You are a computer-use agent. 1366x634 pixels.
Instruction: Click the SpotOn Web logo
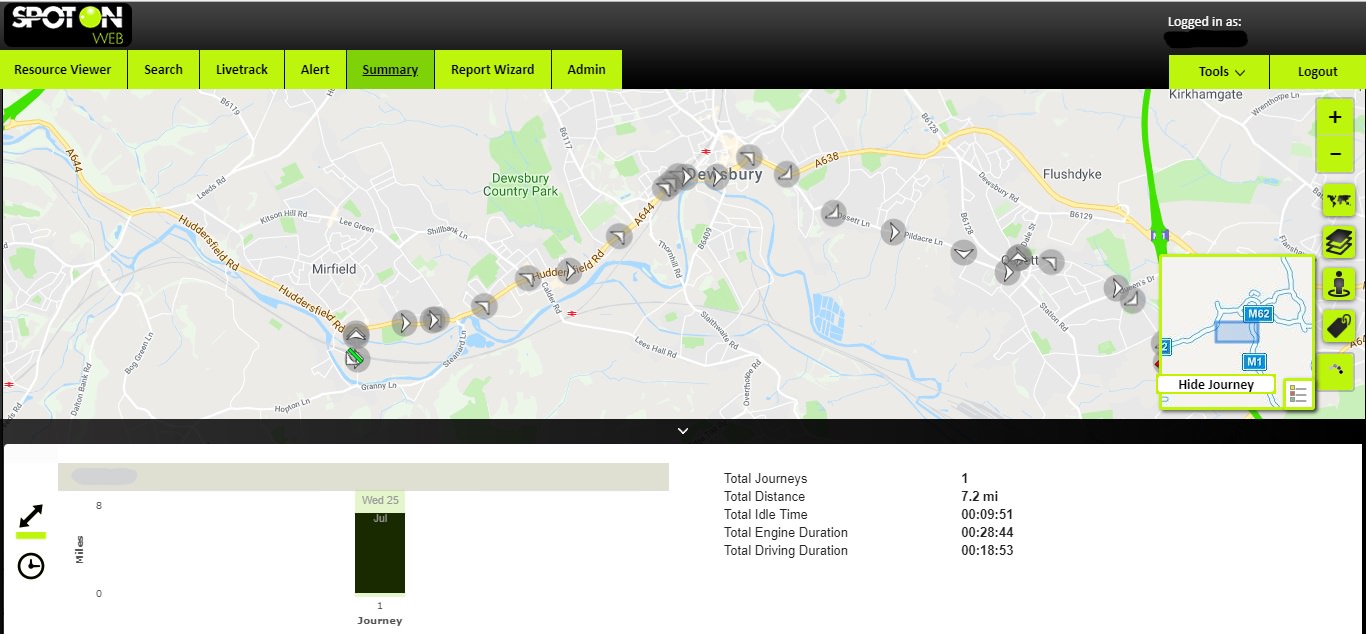tap(68, 25)
